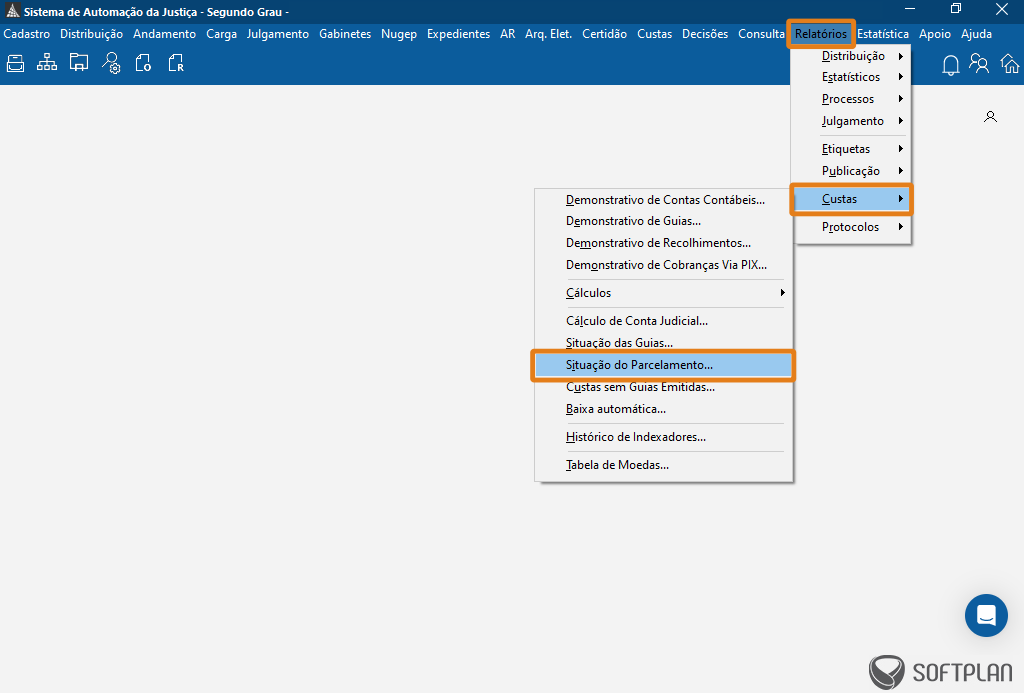Select Tabela de Moedas
The height and width of the screenshot is (693, 1024).
[x=664, y=466]
